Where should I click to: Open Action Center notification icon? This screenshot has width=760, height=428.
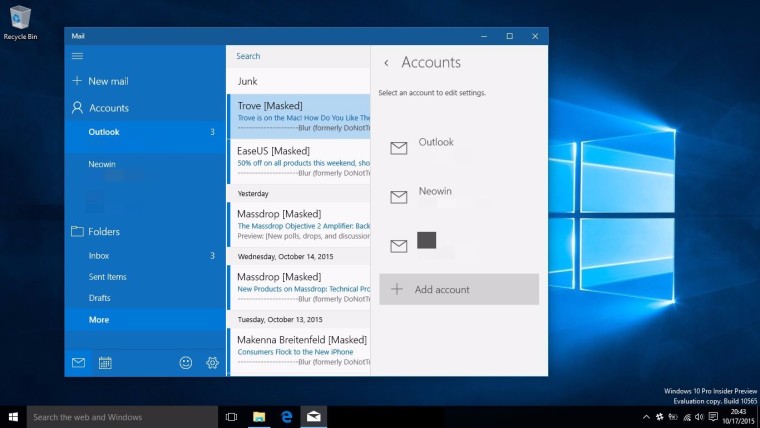click(713, 417)
